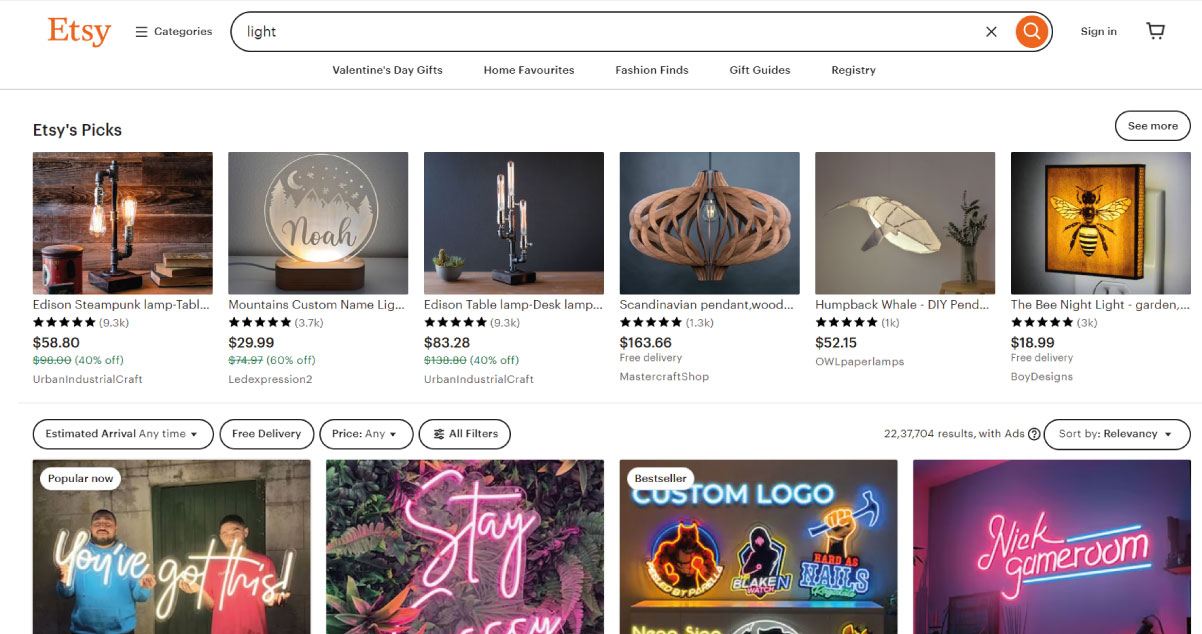The height and width of the screenshot is (634, 1202).
Task: Expand the Price: Any dropdown
Action: [366, 434]
